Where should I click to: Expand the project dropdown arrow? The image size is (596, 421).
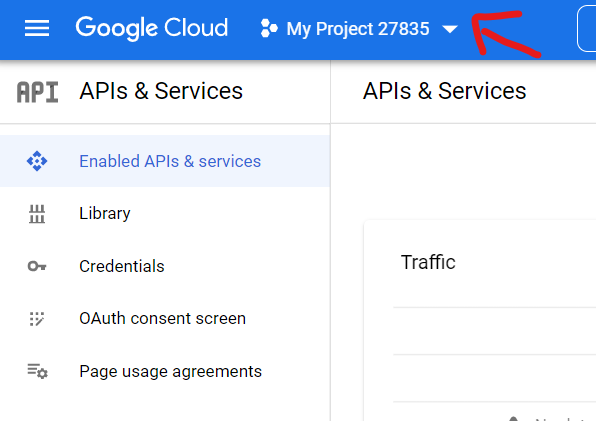450,29
